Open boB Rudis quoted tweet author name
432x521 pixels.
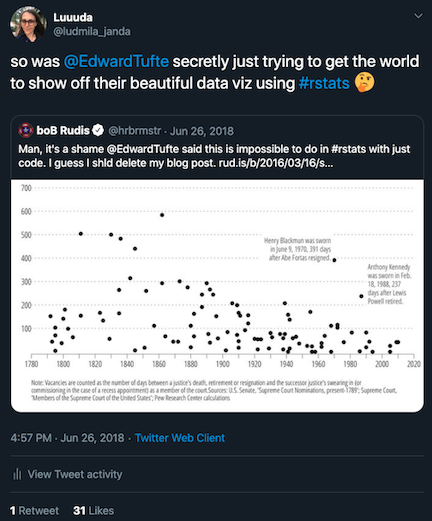pyautogui.click(x=63, y=130)
